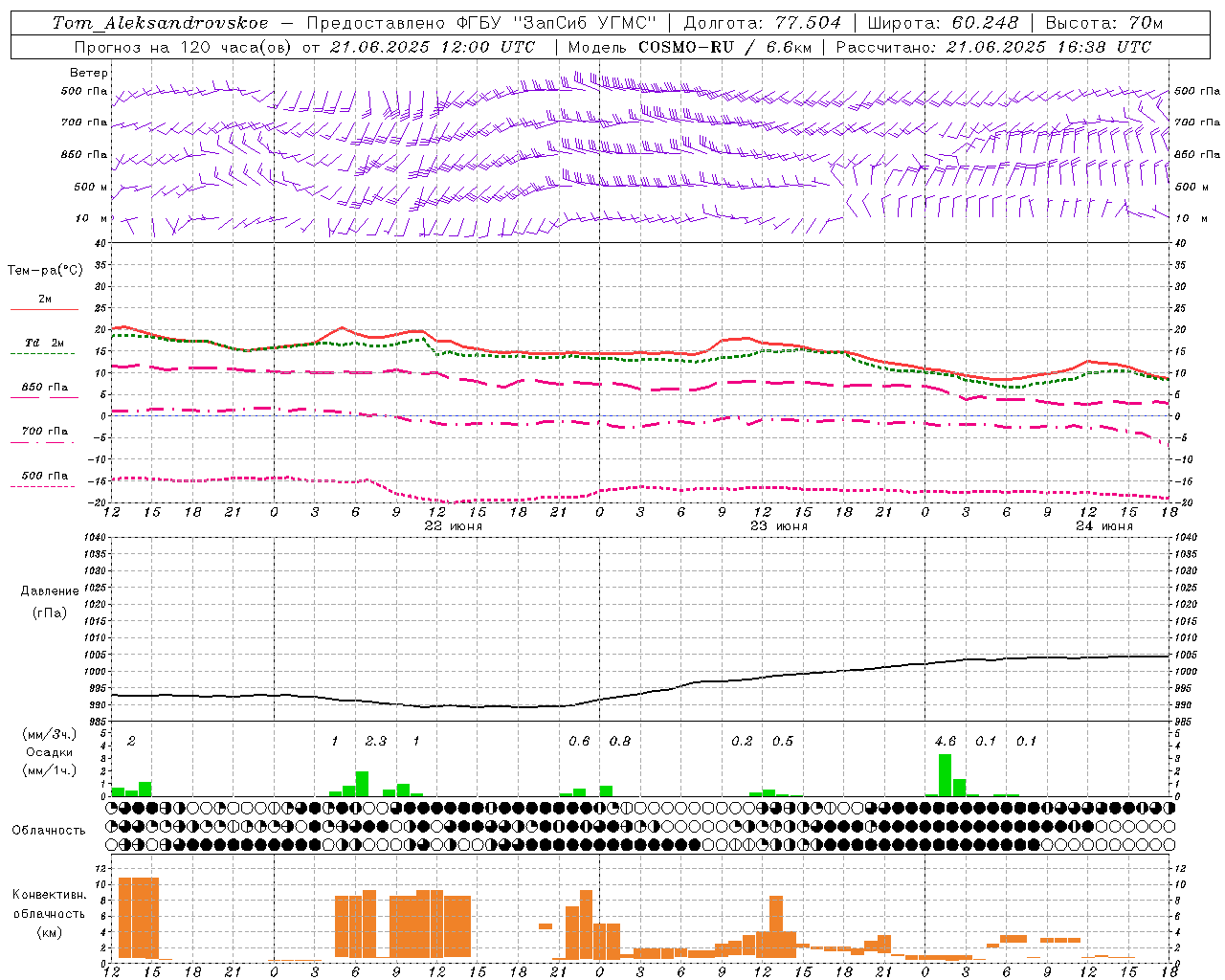Click the Td 2м dew point legend entry
Viewport: 1225px width, 980px height.
coord(45,343)
